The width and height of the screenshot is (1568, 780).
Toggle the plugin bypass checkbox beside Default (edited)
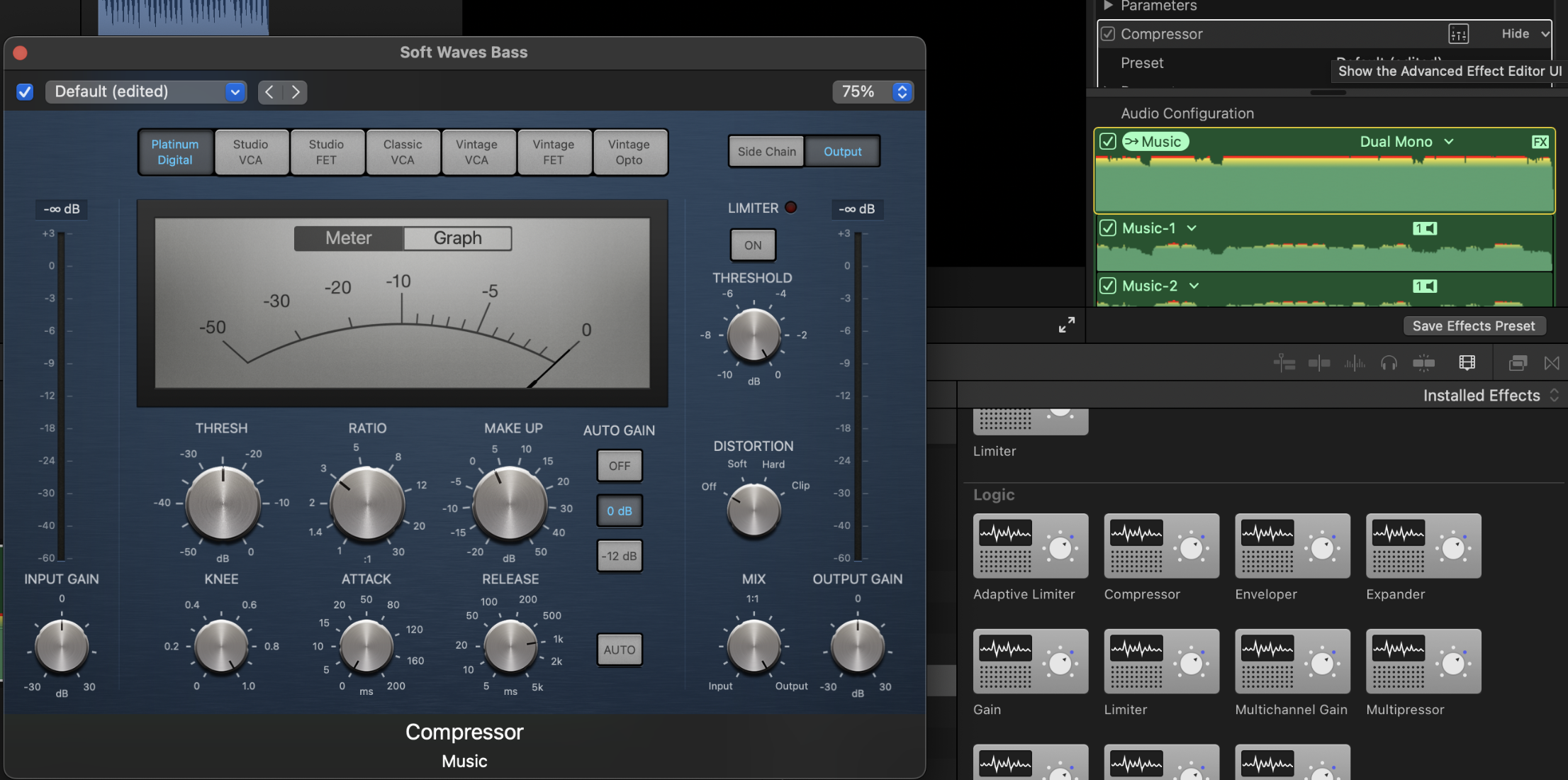pyautogui.click(x=25, y=92)
